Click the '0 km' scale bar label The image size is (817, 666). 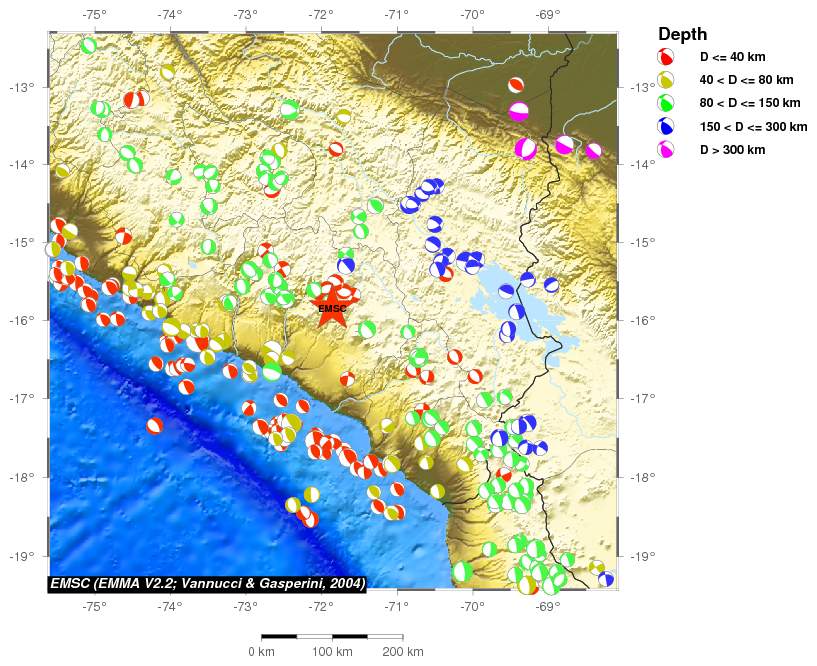point(261,652)
